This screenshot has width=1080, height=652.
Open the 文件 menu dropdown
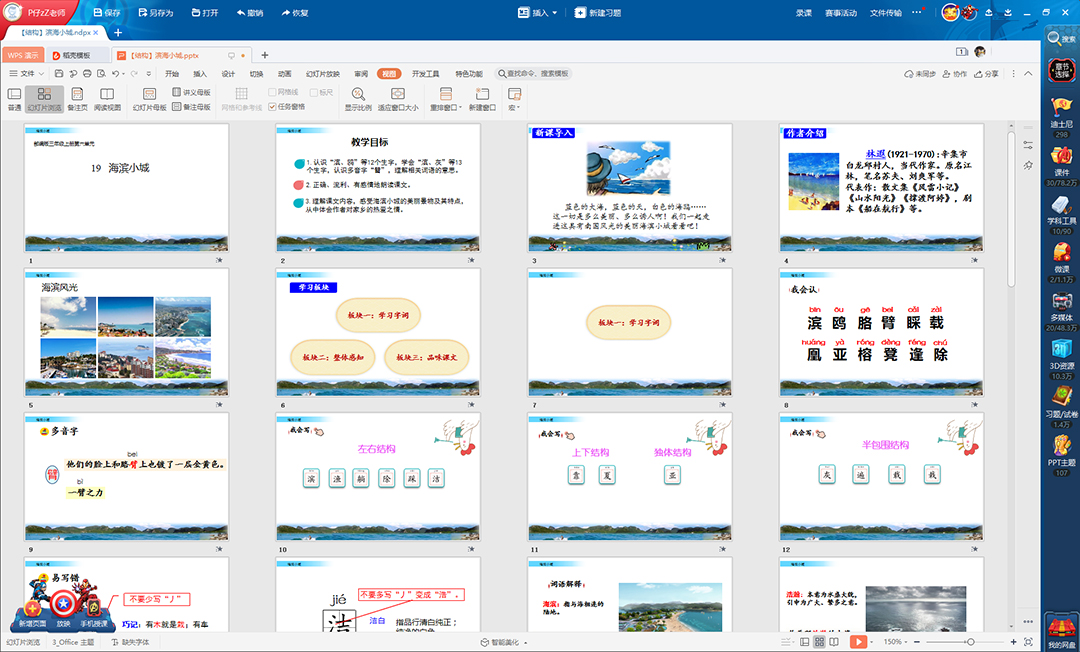[x=26, y=74]
